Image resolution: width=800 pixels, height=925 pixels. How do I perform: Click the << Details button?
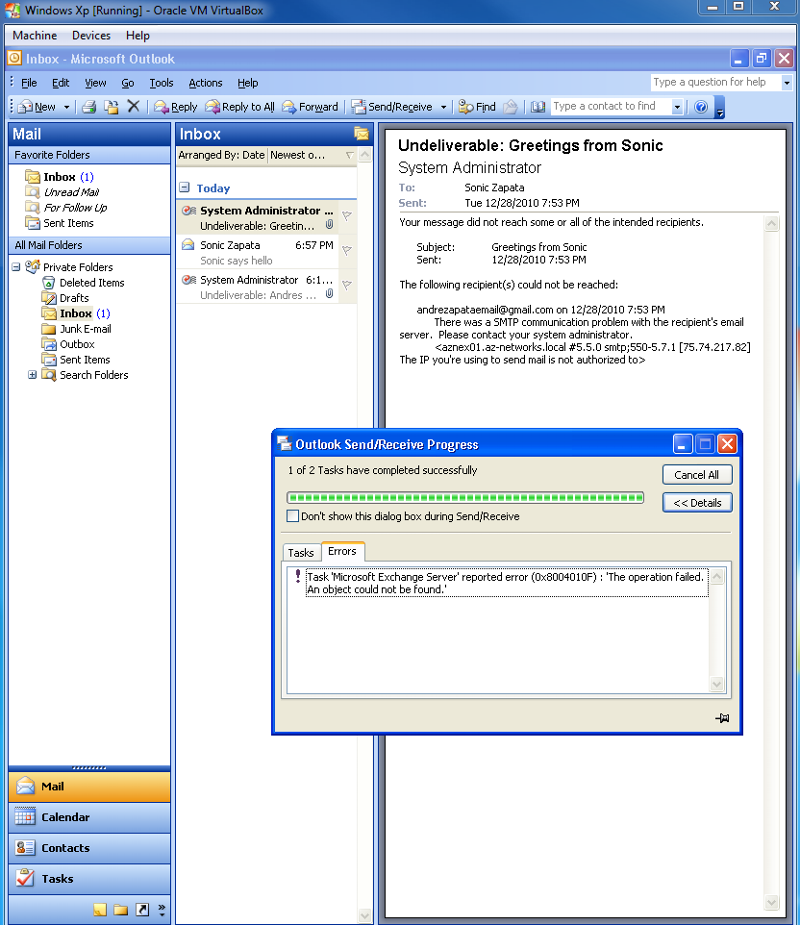click(697, 503)
